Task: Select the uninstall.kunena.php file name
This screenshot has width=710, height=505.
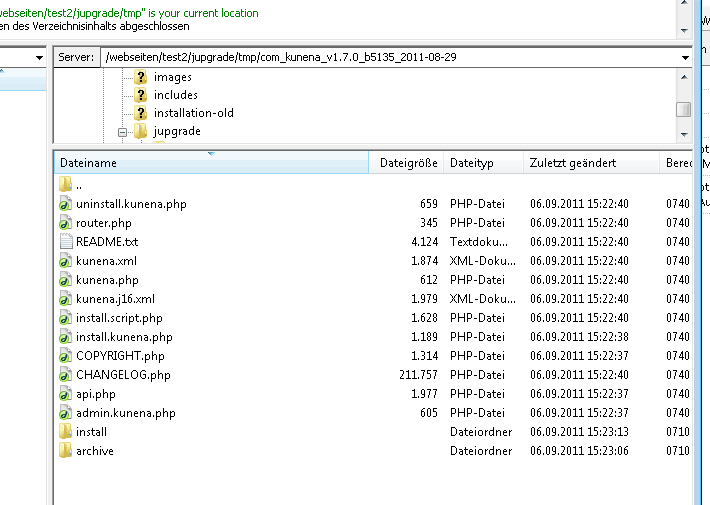Action: tap(131, 204)
